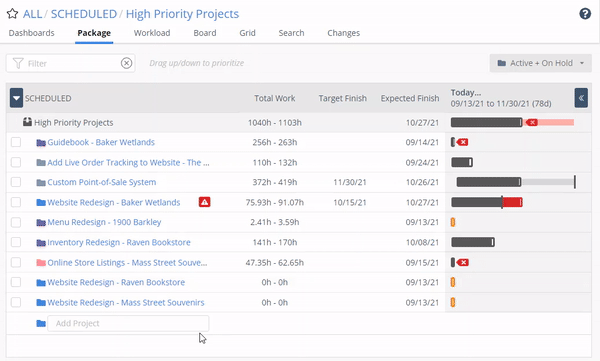This screenshot has height=361, width=600.
Task: Click the ALL breadcrumb link
Action: pyautogui.click(x=32, y=14)
